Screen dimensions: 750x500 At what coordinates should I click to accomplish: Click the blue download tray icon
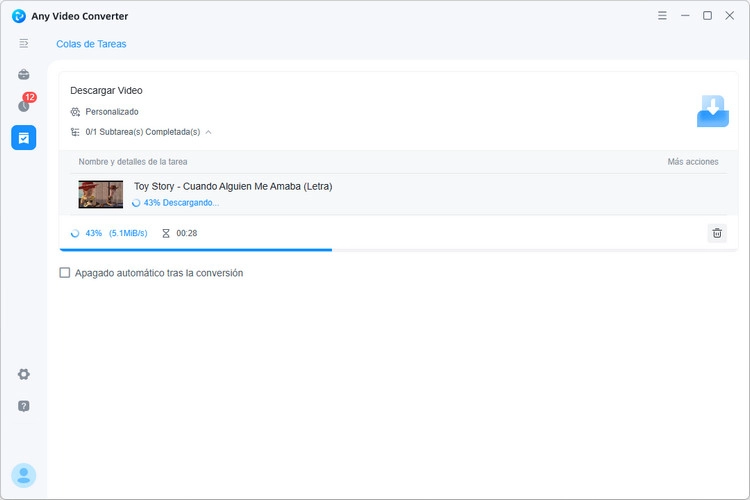(x=713, y=111)
